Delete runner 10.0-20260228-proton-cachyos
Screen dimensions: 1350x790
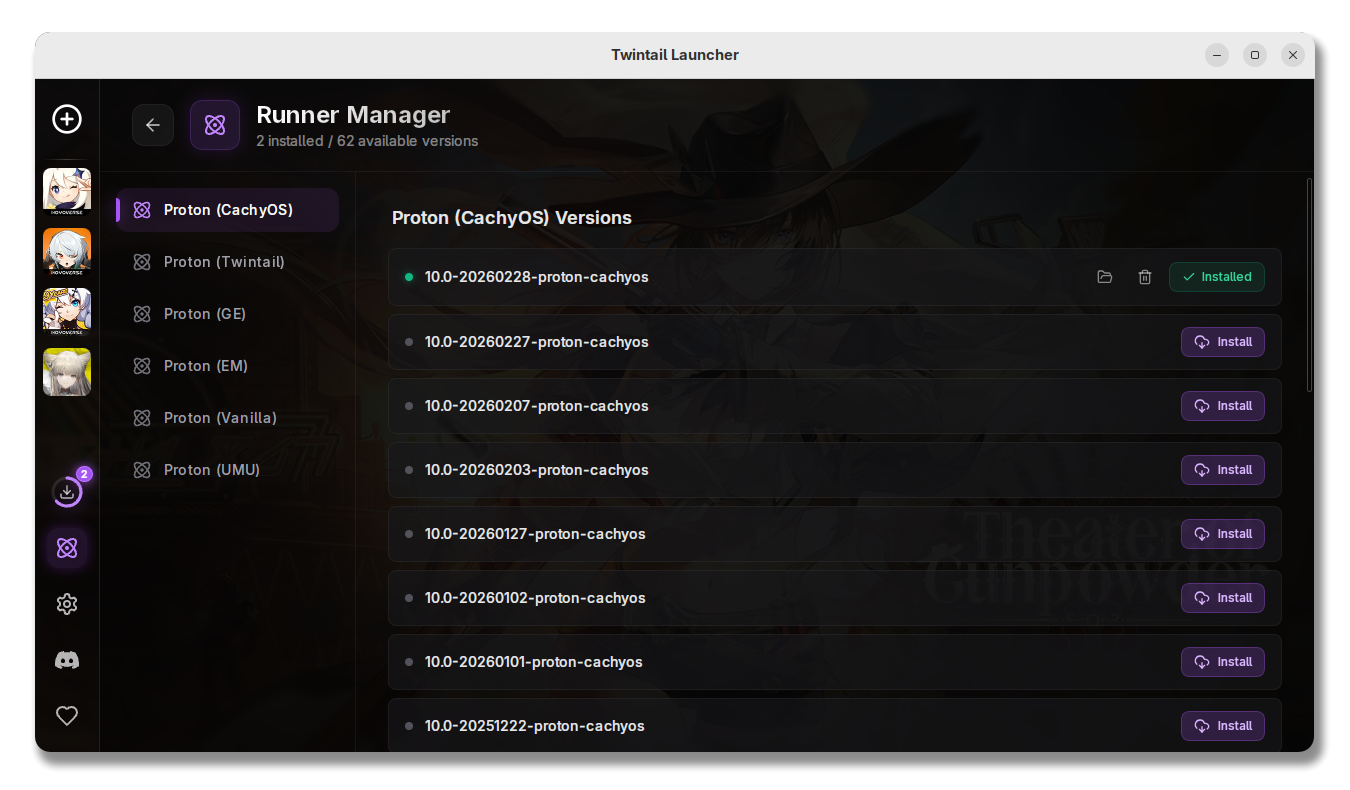(x=1145, y=277)
